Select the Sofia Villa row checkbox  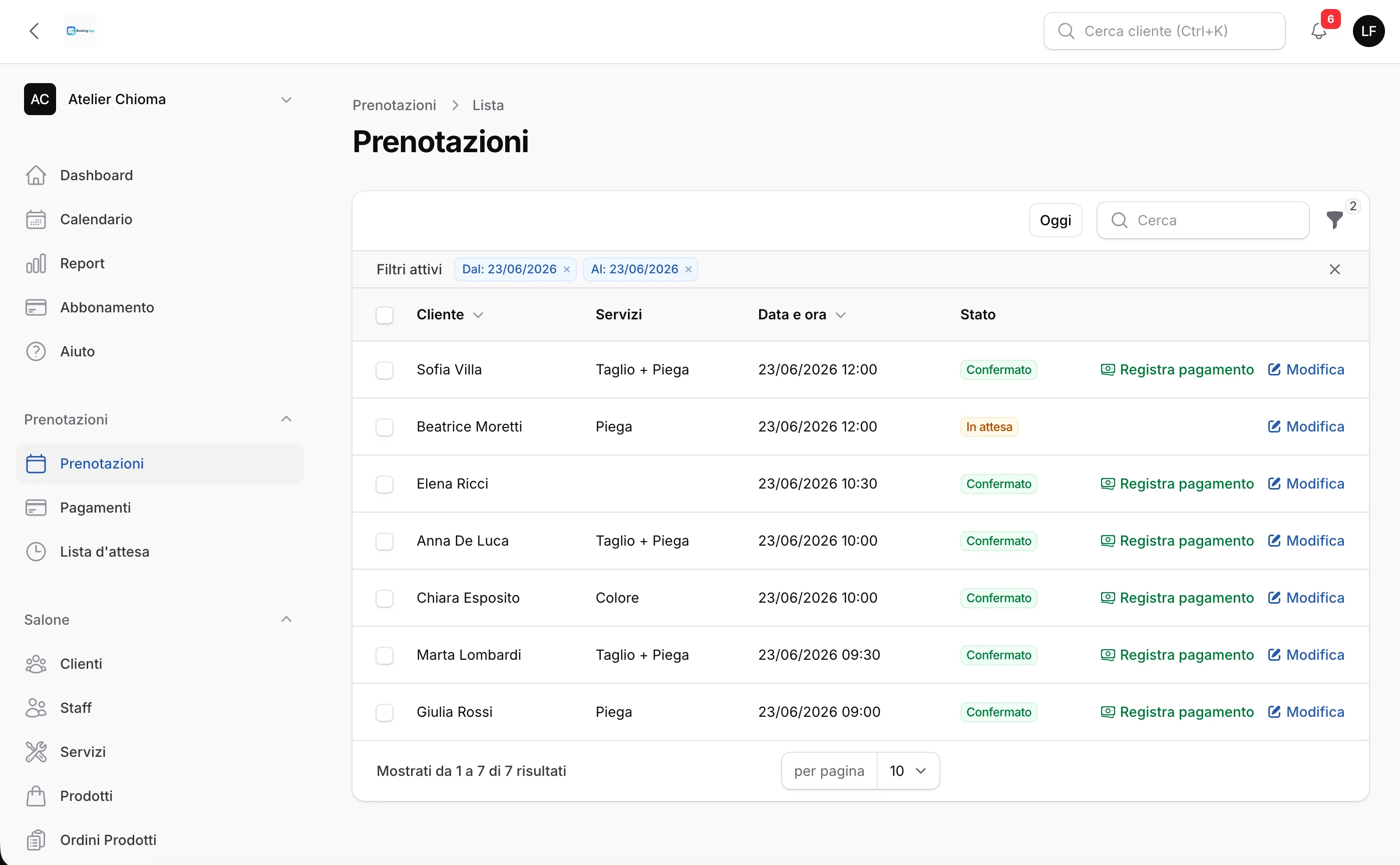tap(385, 370)
